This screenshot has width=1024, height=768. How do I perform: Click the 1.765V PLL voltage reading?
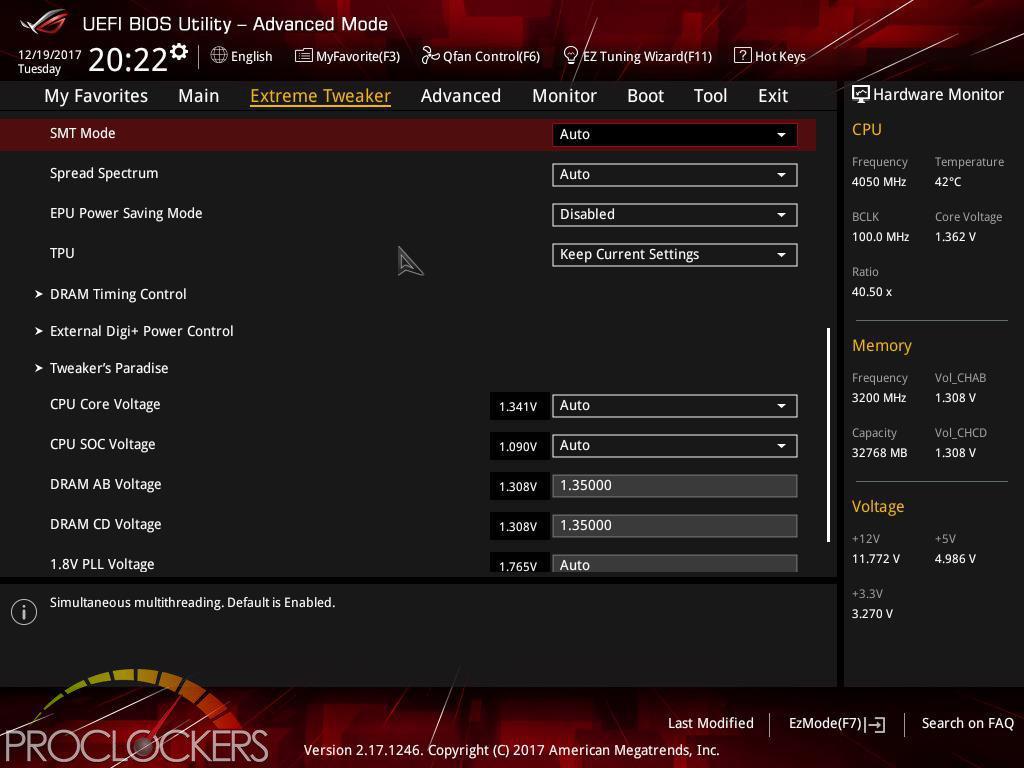(x=519, y=564)
